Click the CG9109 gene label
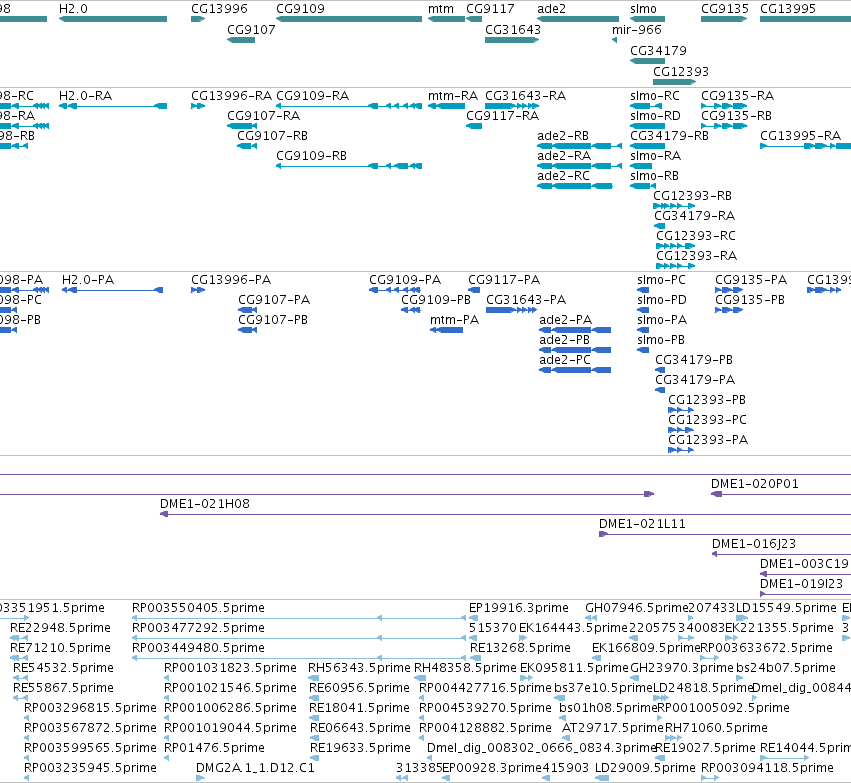Image resolution: width=851 pixels, height=783 pixels. coord(301,9)
